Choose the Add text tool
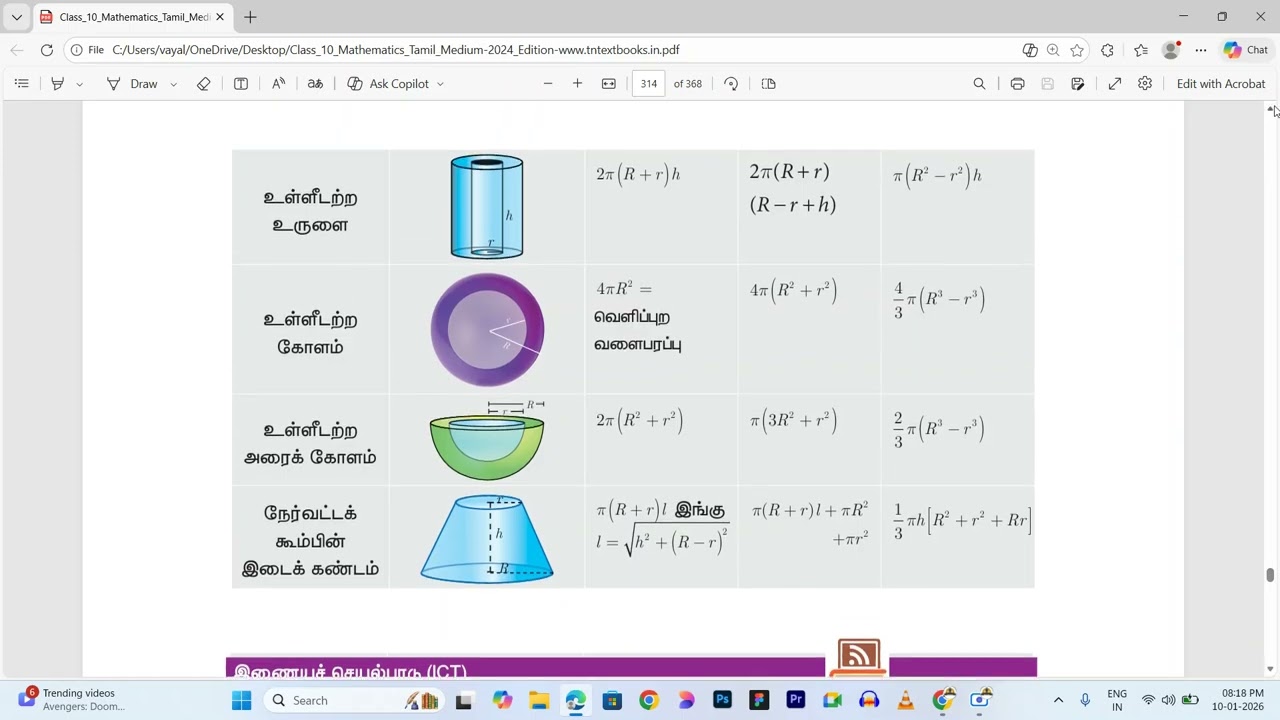The width and height of the screenshot is (1280, 720). coord(241,84)
